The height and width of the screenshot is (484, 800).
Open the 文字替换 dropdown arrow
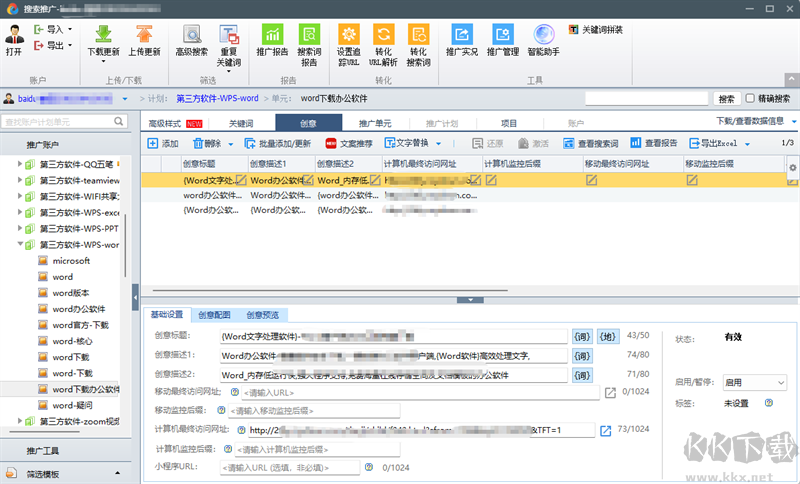pyautogui.click(x=438, y=144)
